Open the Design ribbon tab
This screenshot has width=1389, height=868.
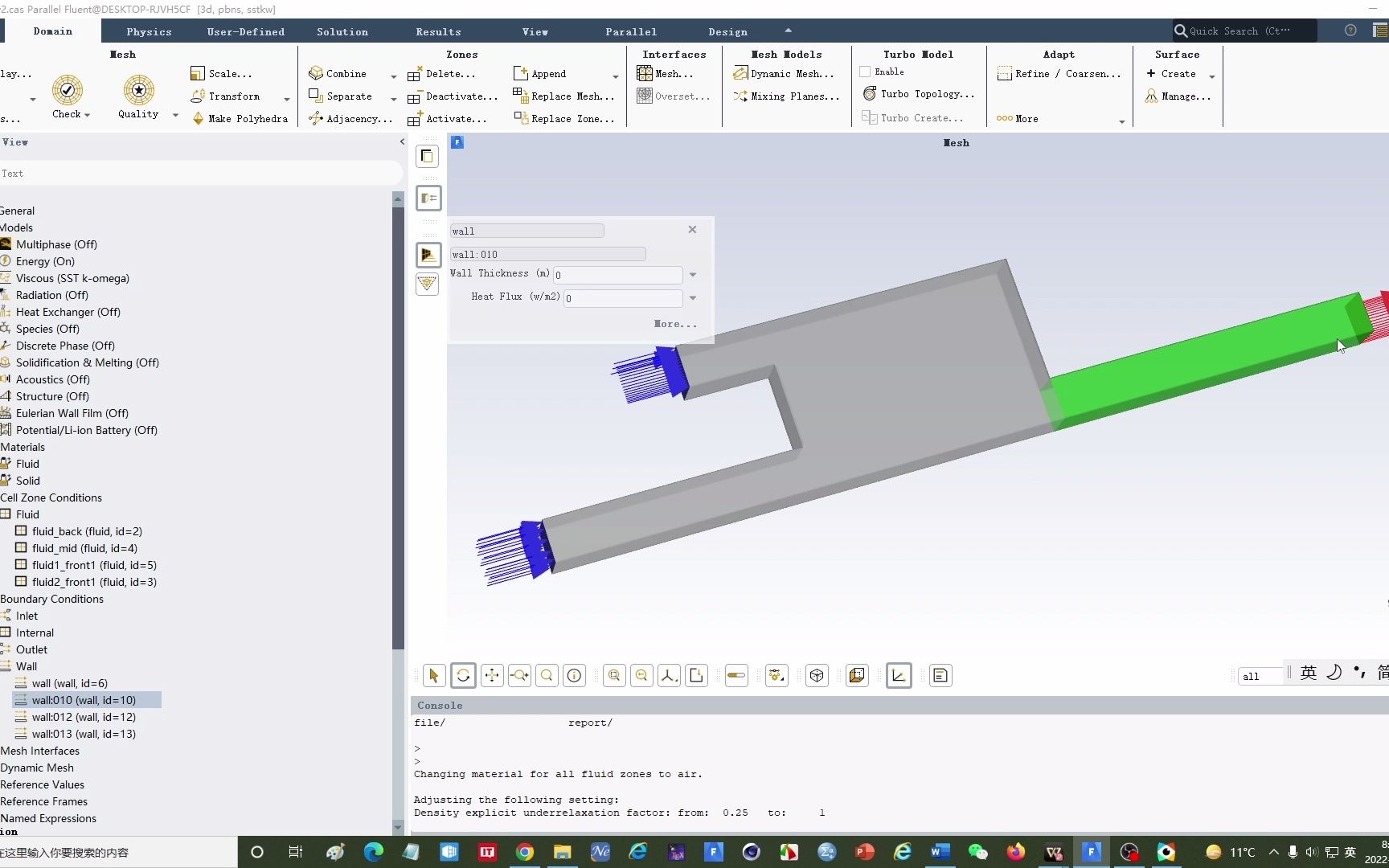click(728, 31)
